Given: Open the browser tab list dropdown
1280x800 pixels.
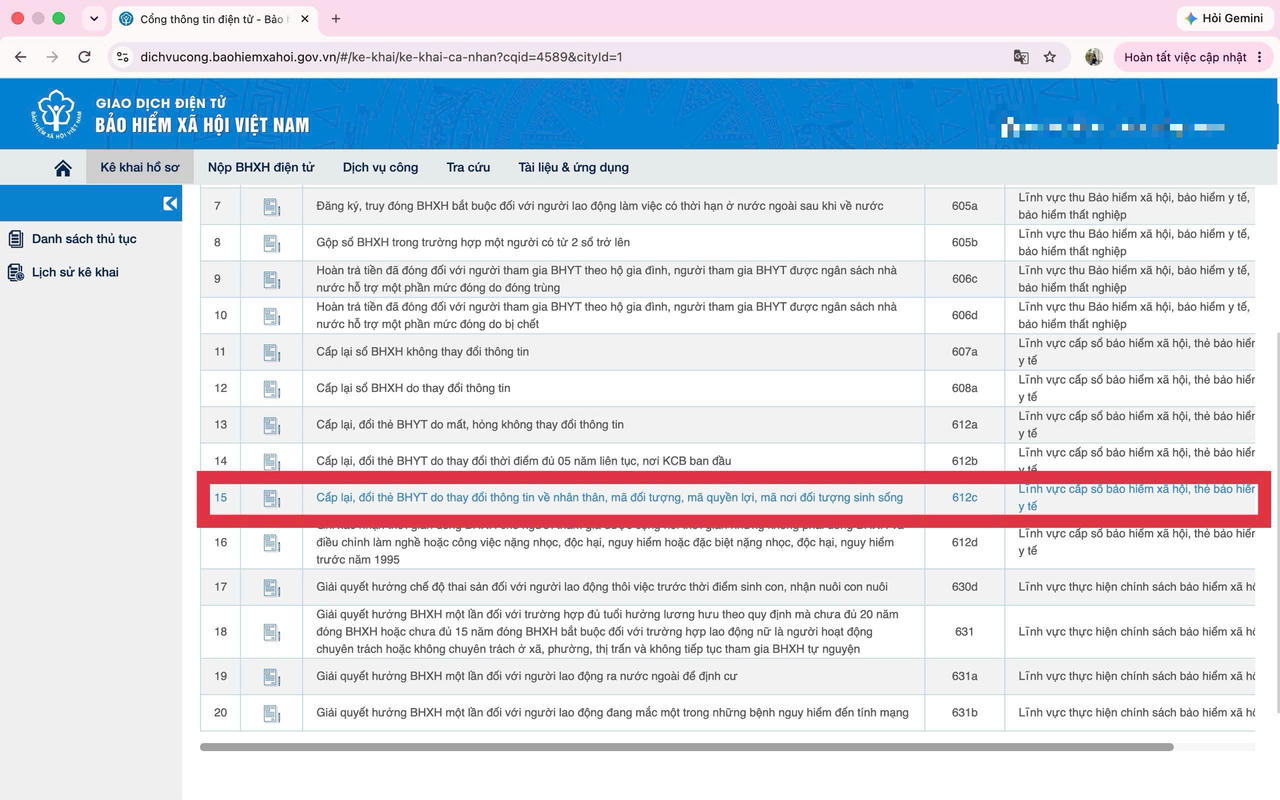Looking at the screenshot, I should (93, 18).
